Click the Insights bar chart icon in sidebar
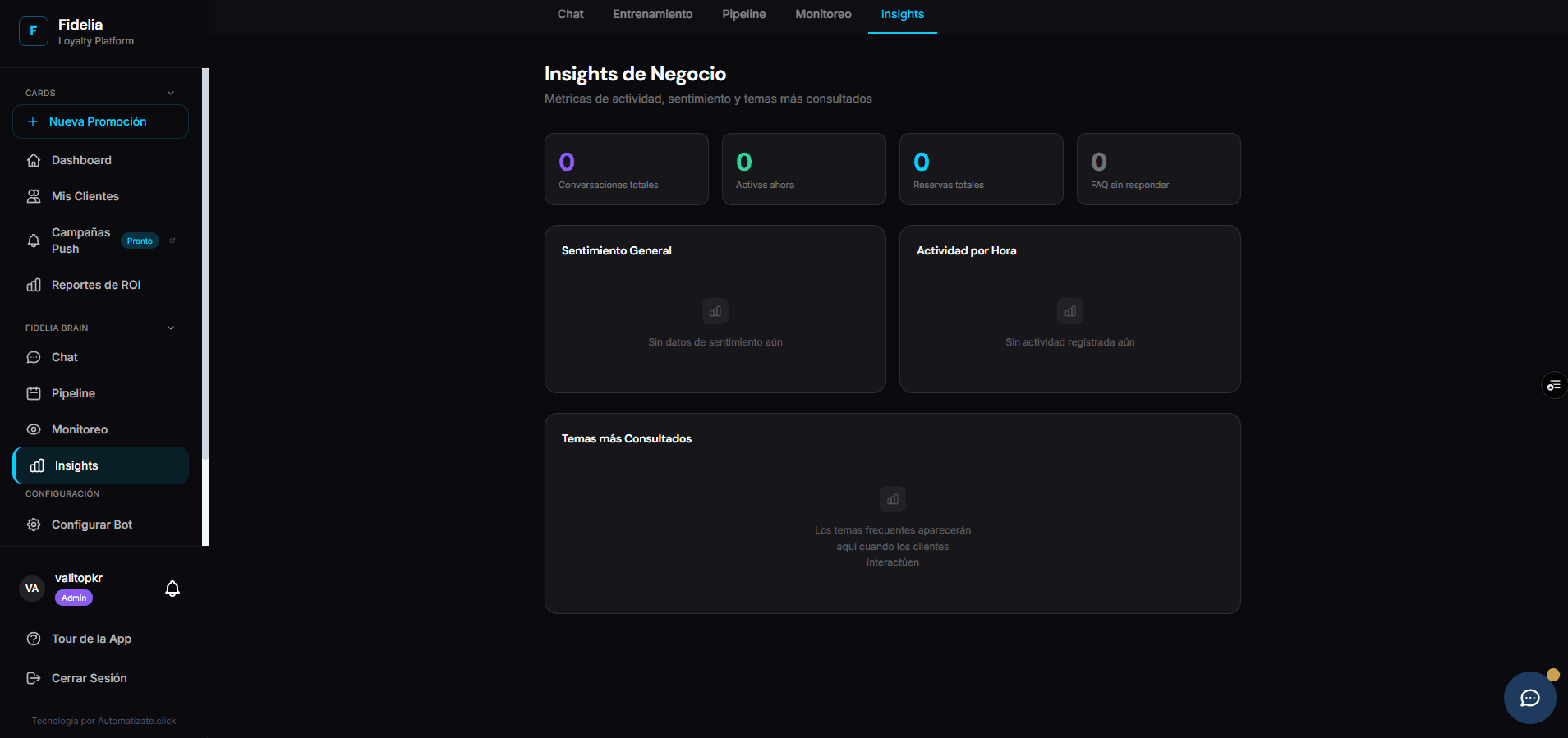Image resolution: width=1568 pixels, height=738 pixels. pos(37,465)
